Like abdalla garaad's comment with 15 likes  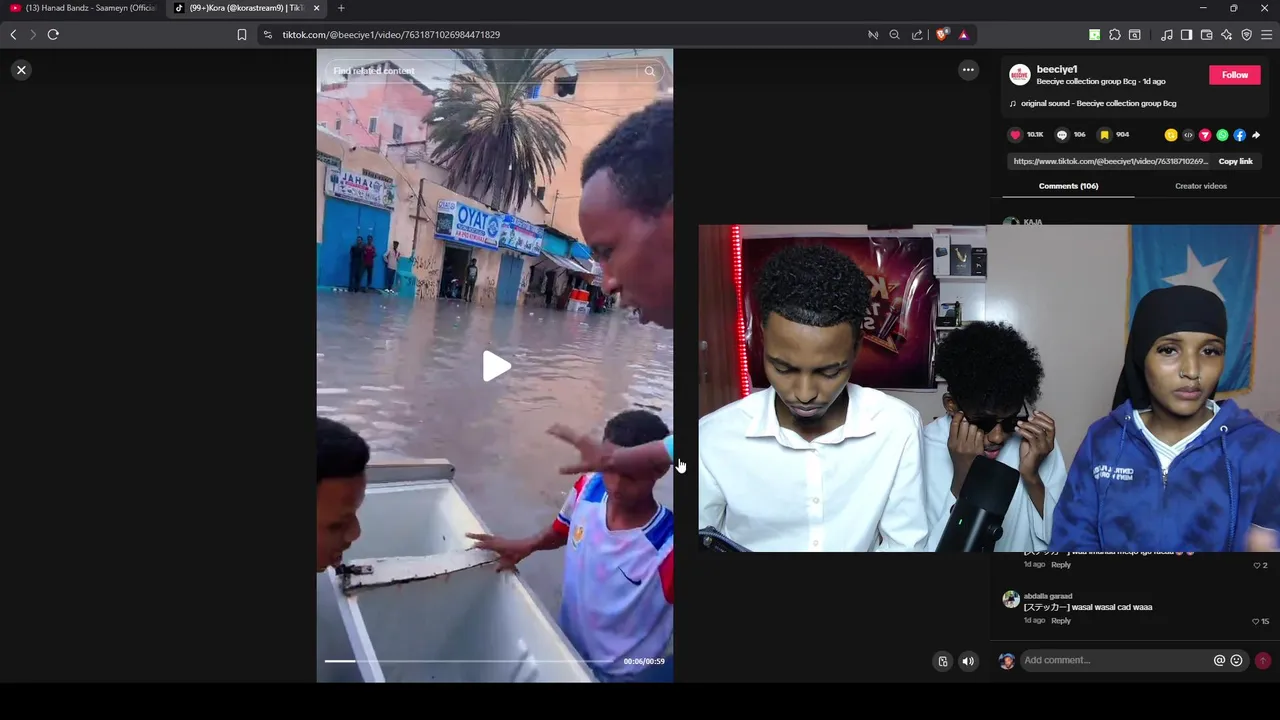[1257, 622]
